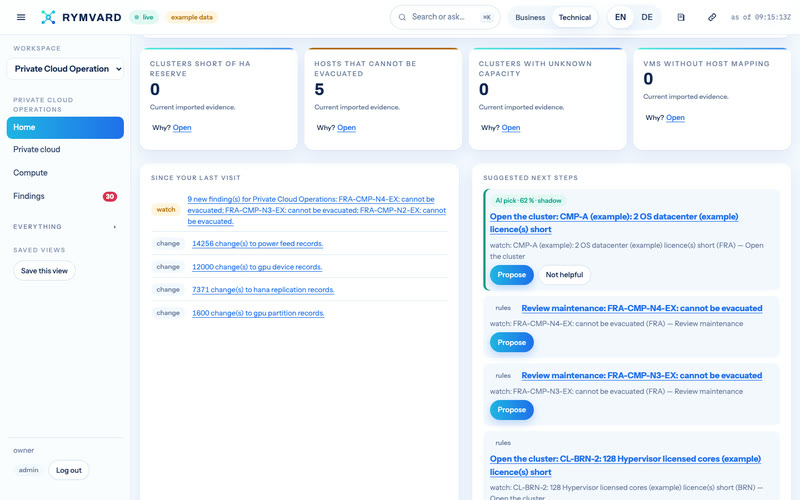Click the Log out button
800x500 pixels.
click(69, 470)
